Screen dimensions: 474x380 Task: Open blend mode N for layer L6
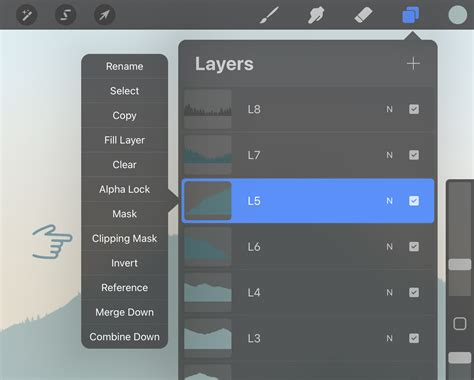(389, 247)
